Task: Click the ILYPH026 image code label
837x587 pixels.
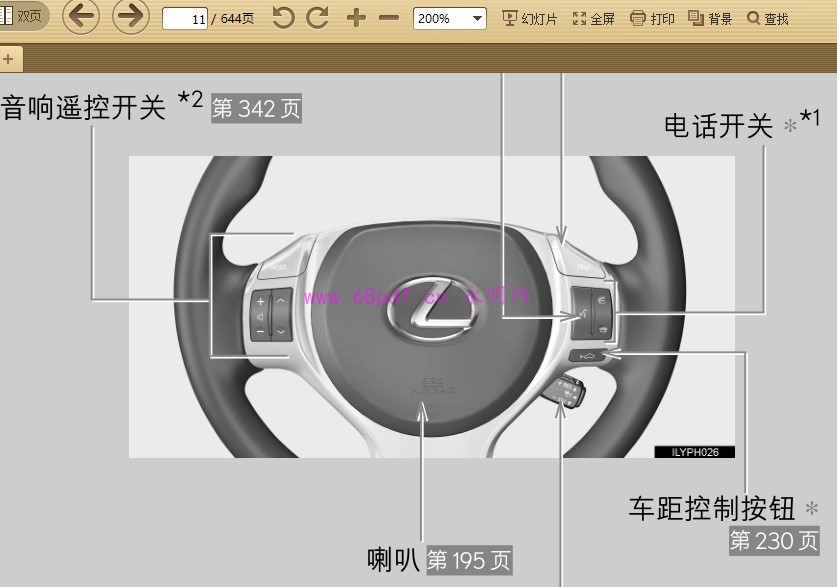Action: [694, 452]
